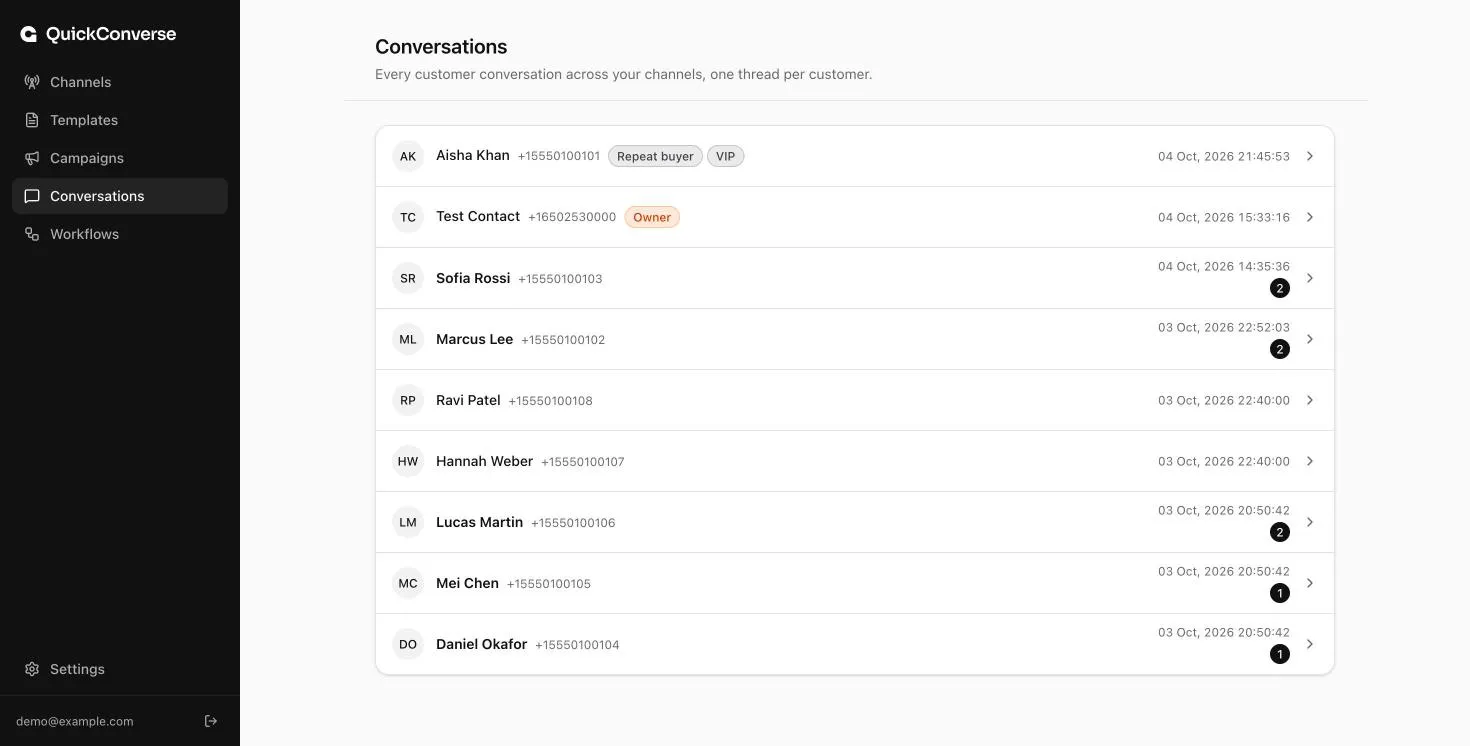This screenshot has height=746, width=1470.
Task: Click the name Hannah Weber
Action: [484, 461]
